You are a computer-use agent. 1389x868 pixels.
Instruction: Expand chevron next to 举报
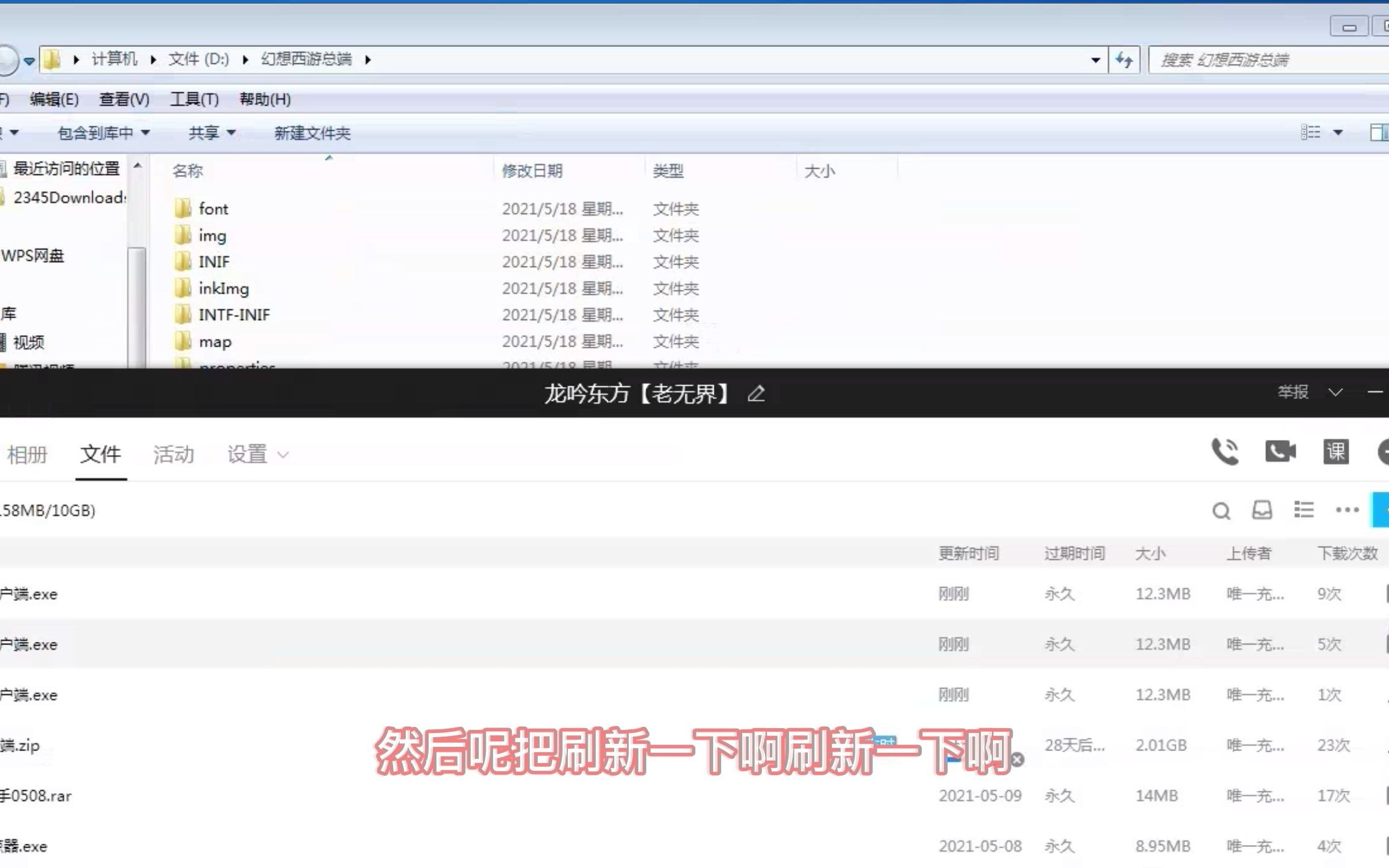(1335, 392)
